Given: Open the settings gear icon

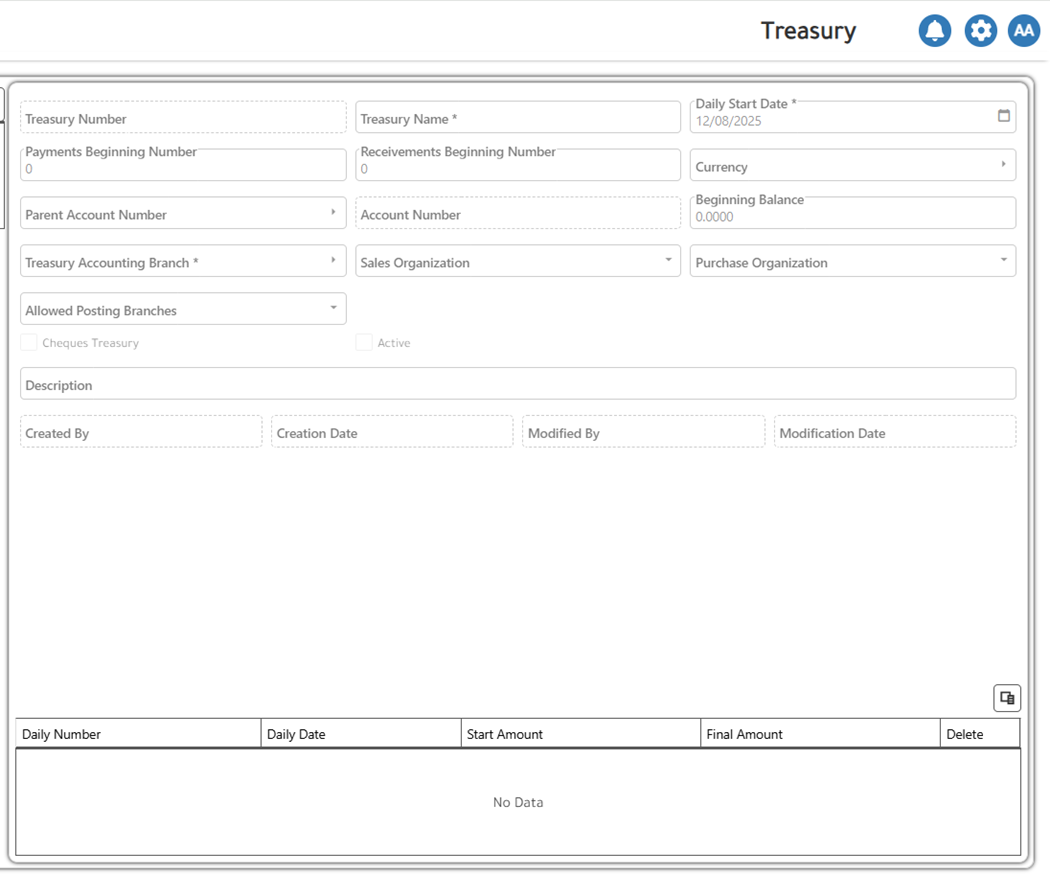Looking at the screenshot, I should click(980, 31).
